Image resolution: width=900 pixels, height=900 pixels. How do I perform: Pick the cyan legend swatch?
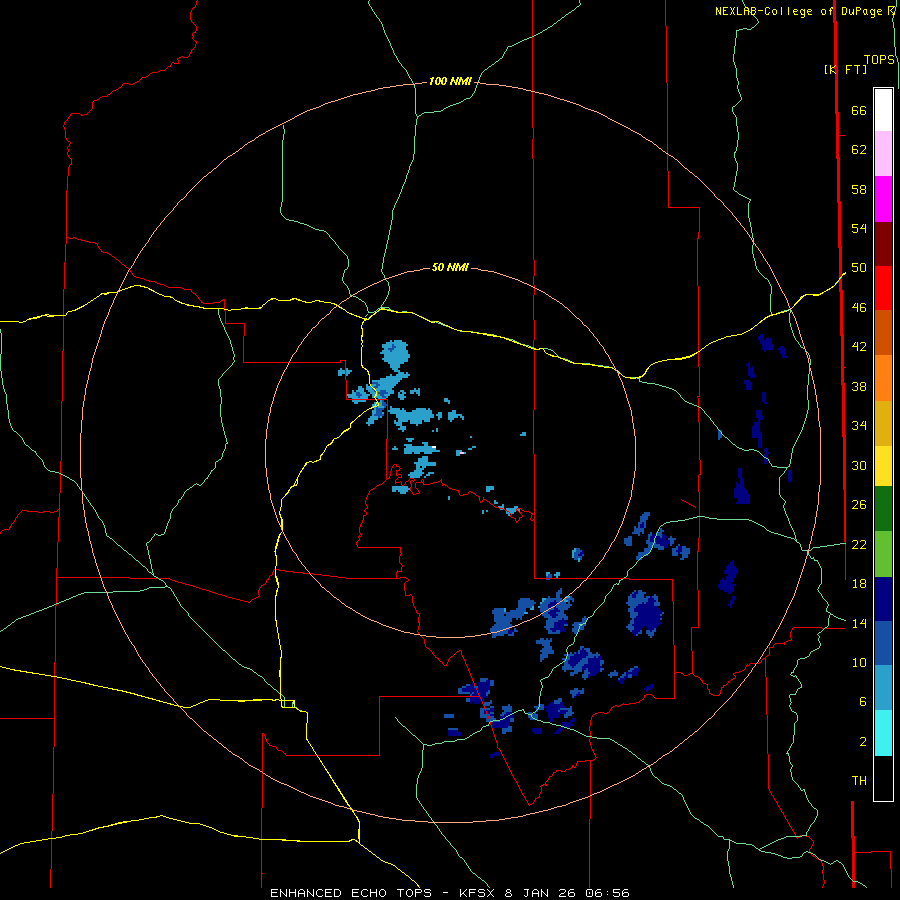point(883,733)
